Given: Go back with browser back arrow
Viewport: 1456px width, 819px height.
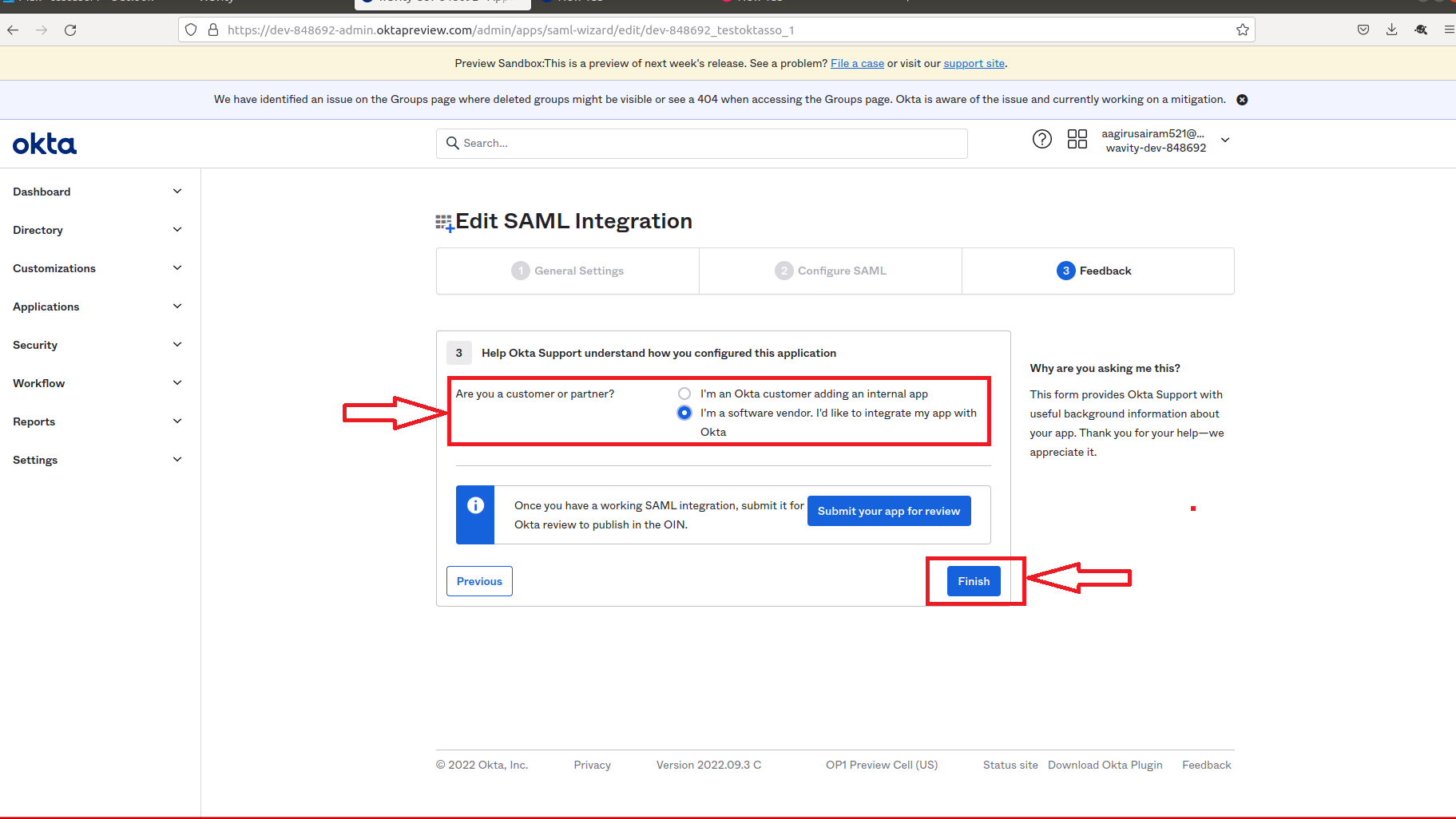Looking at the screenshot, I should [x=13, y=30].
